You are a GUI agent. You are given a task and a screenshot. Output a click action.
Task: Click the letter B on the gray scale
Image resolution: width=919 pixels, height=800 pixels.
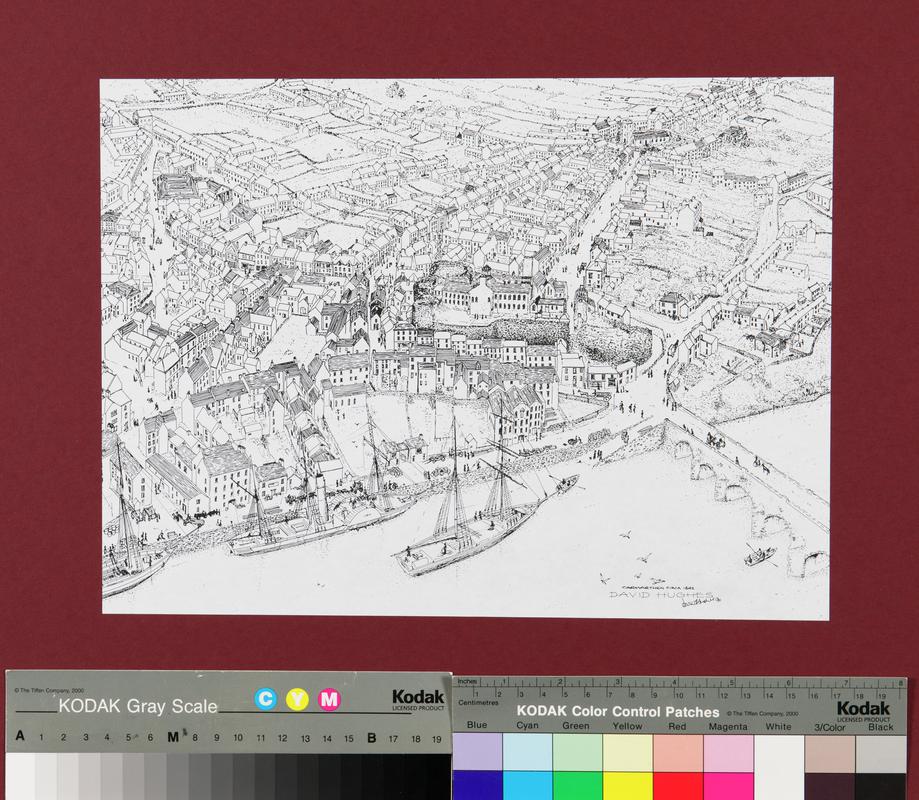point(371,738)
